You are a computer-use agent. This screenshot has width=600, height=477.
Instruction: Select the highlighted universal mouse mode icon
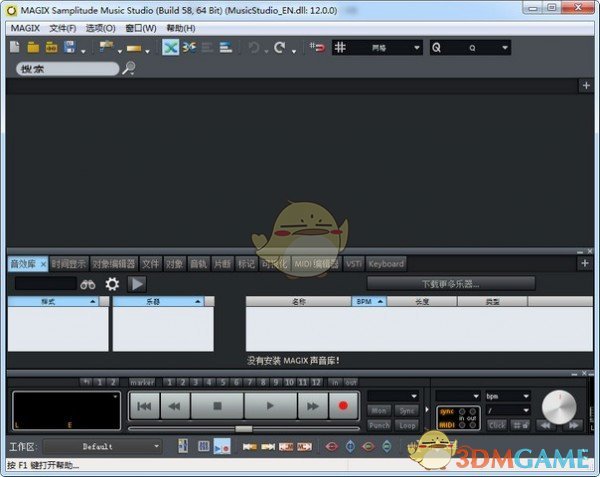click(170, 47)
